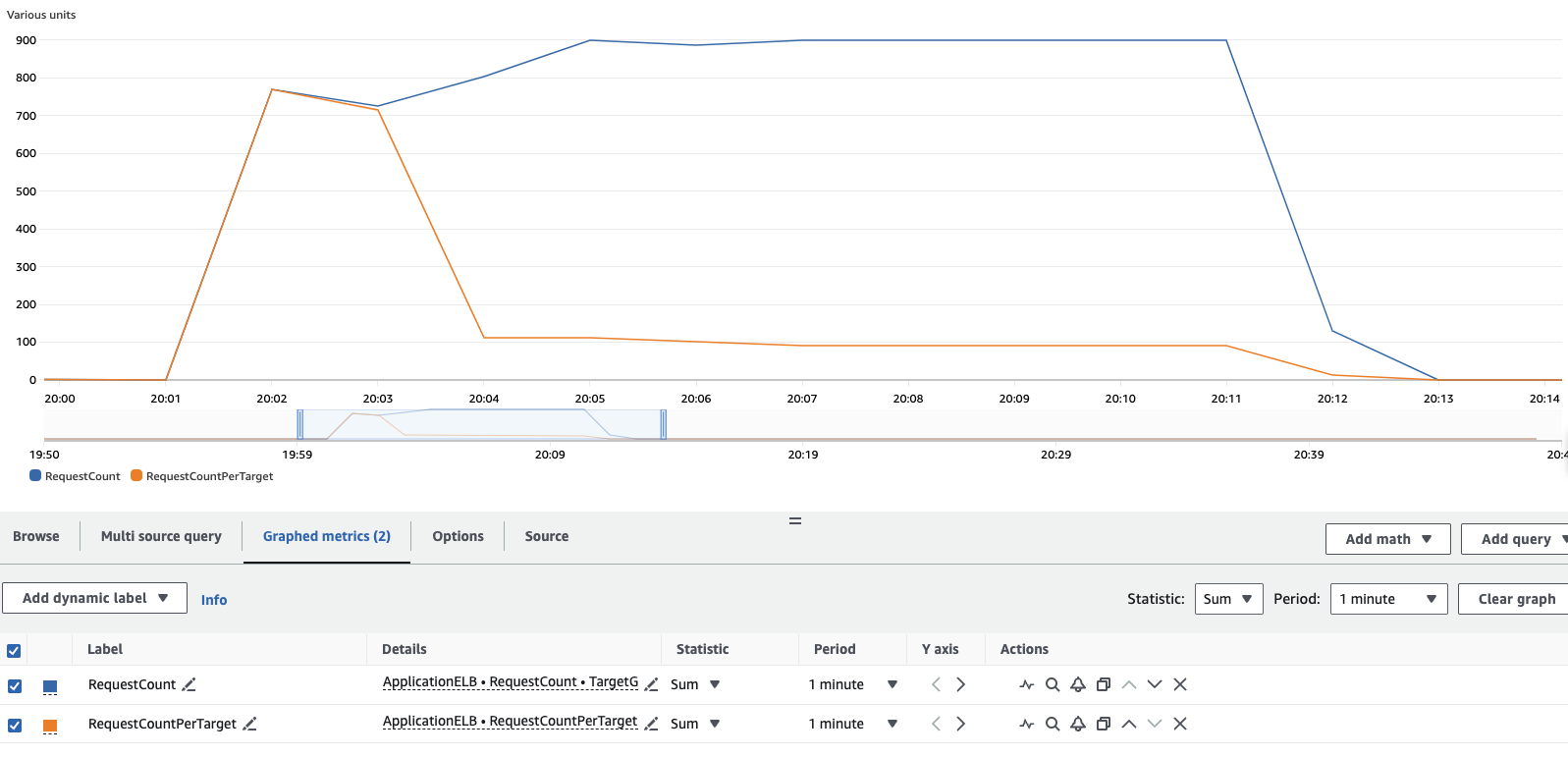Expand the Add math dropdown

1387,539
